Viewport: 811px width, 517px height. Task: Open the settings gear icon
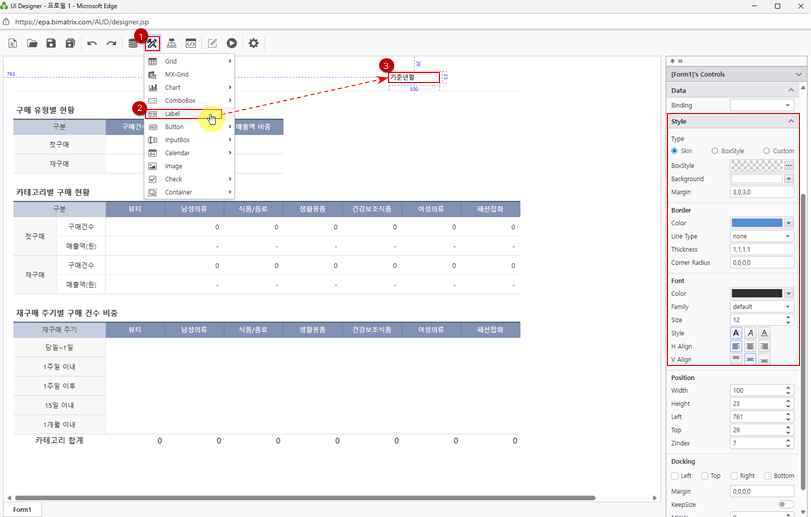point(253,43)
